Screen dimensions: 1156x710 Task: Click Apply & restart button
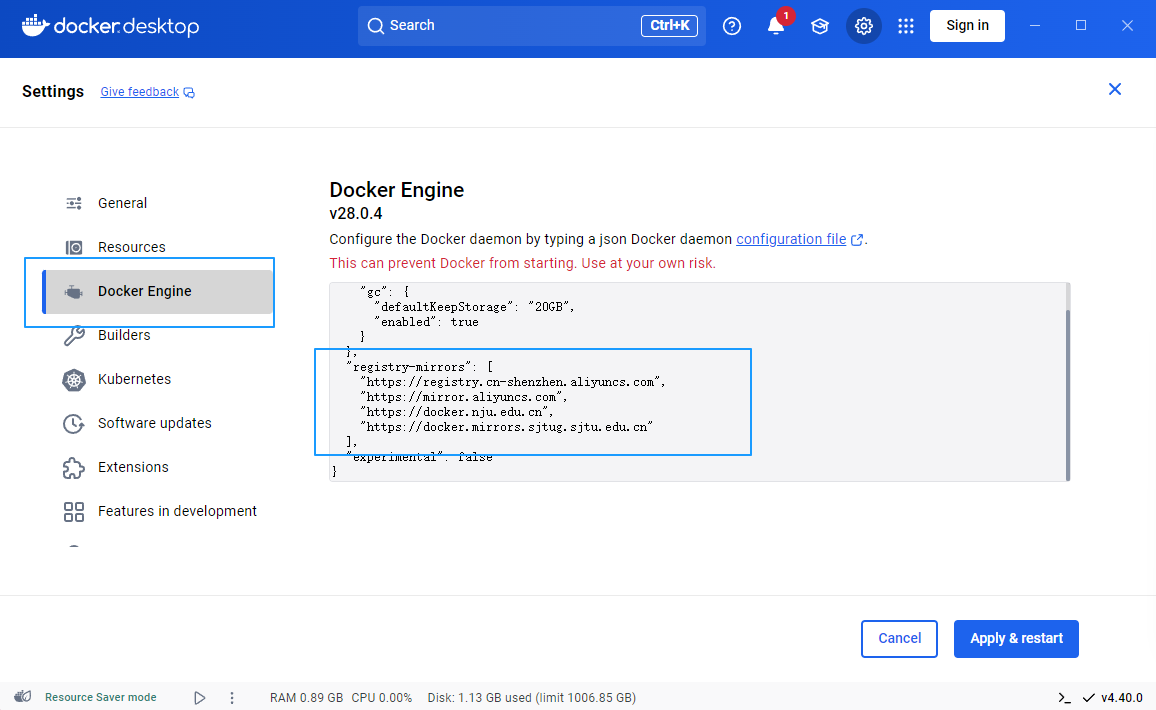coord(1016,639)
